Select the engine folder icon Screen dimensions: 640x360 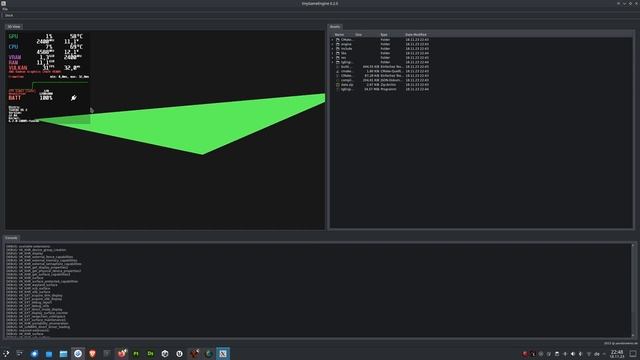point(338,44)
